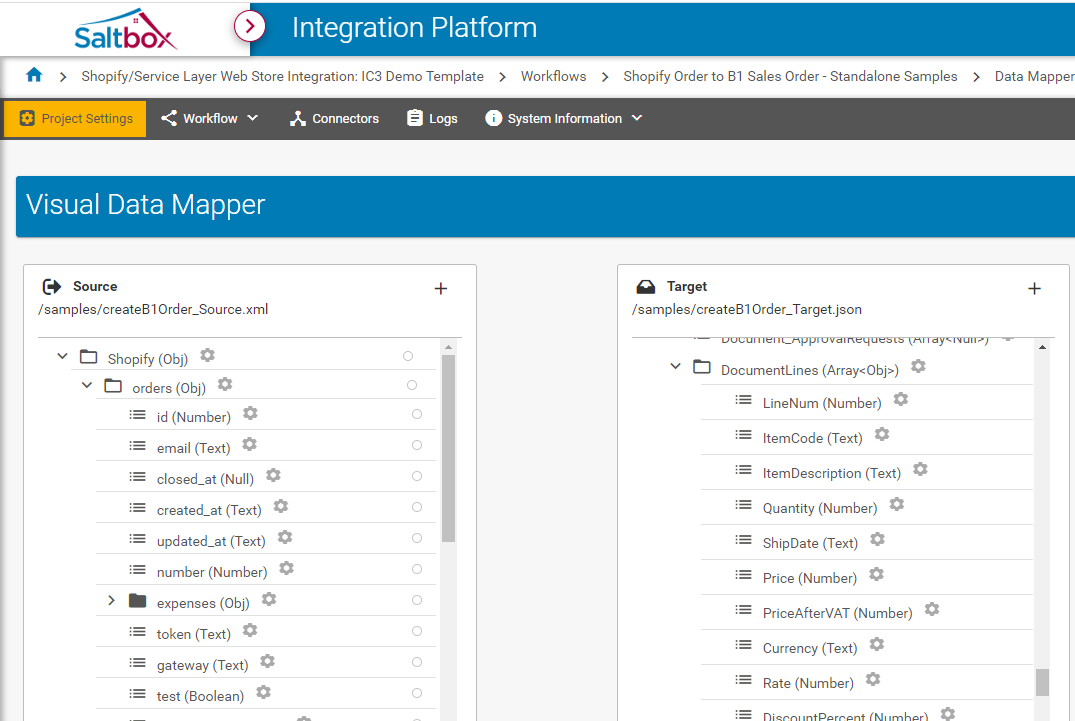Open gear settings for Quantity (Number)
This screenshot has height=721, width=1075.
pos(897,505)
